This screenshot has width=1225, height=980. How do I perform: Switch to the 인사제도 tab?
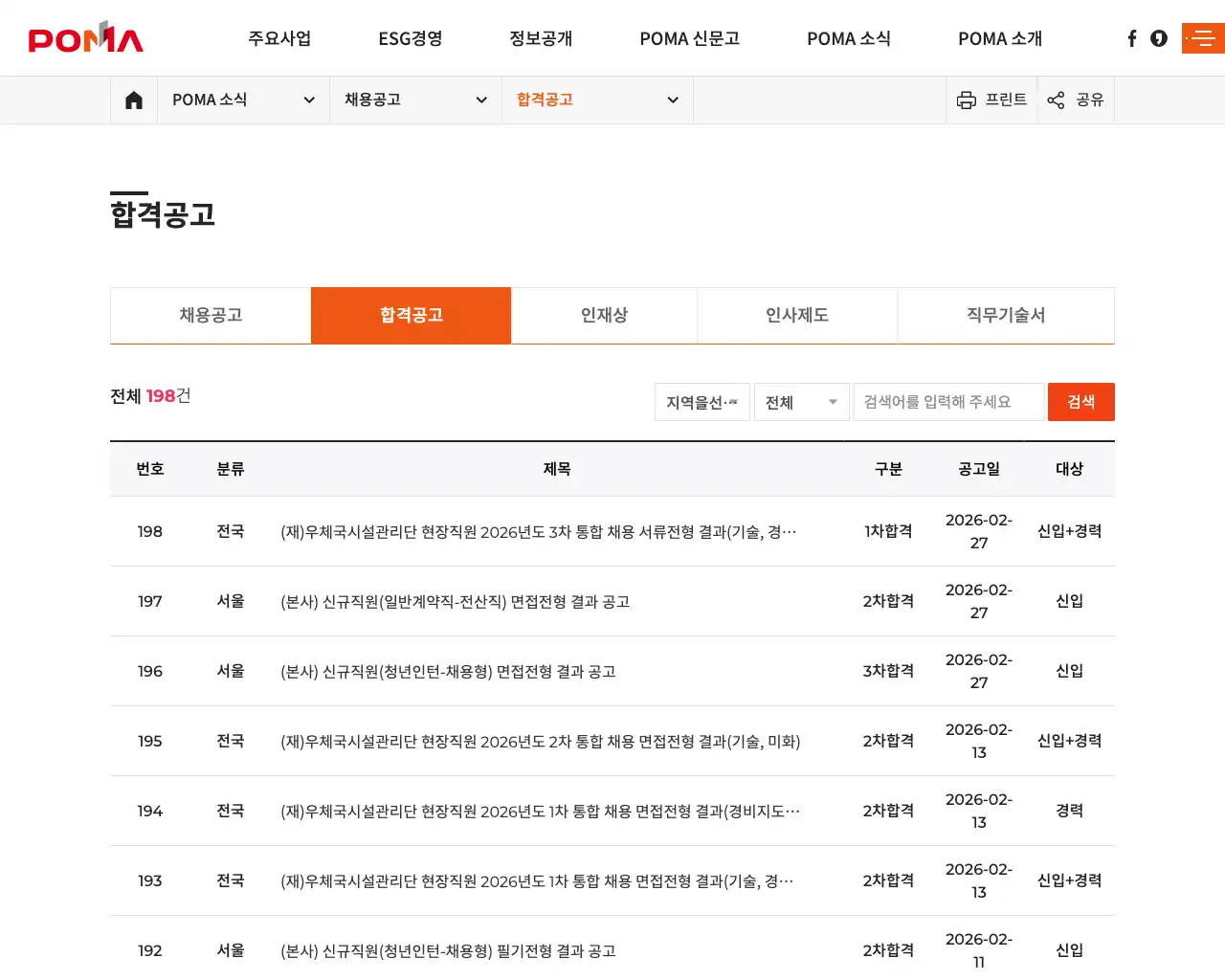coord(797,315)
